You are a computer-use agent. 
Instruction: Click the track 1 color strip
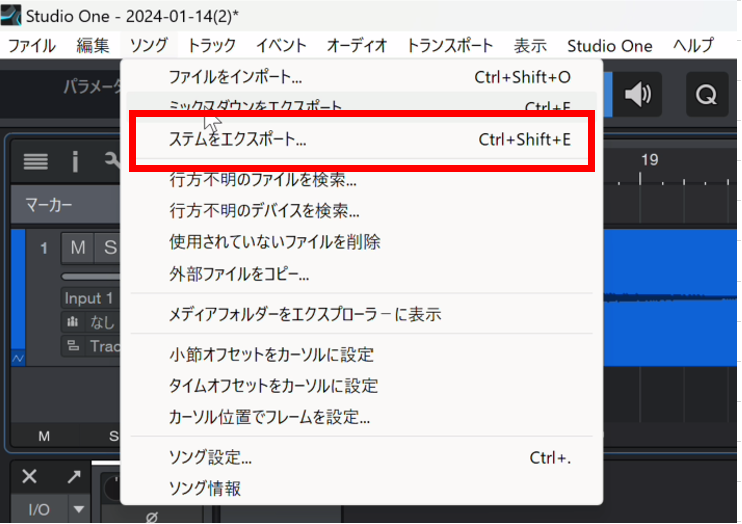pos(18,290)
